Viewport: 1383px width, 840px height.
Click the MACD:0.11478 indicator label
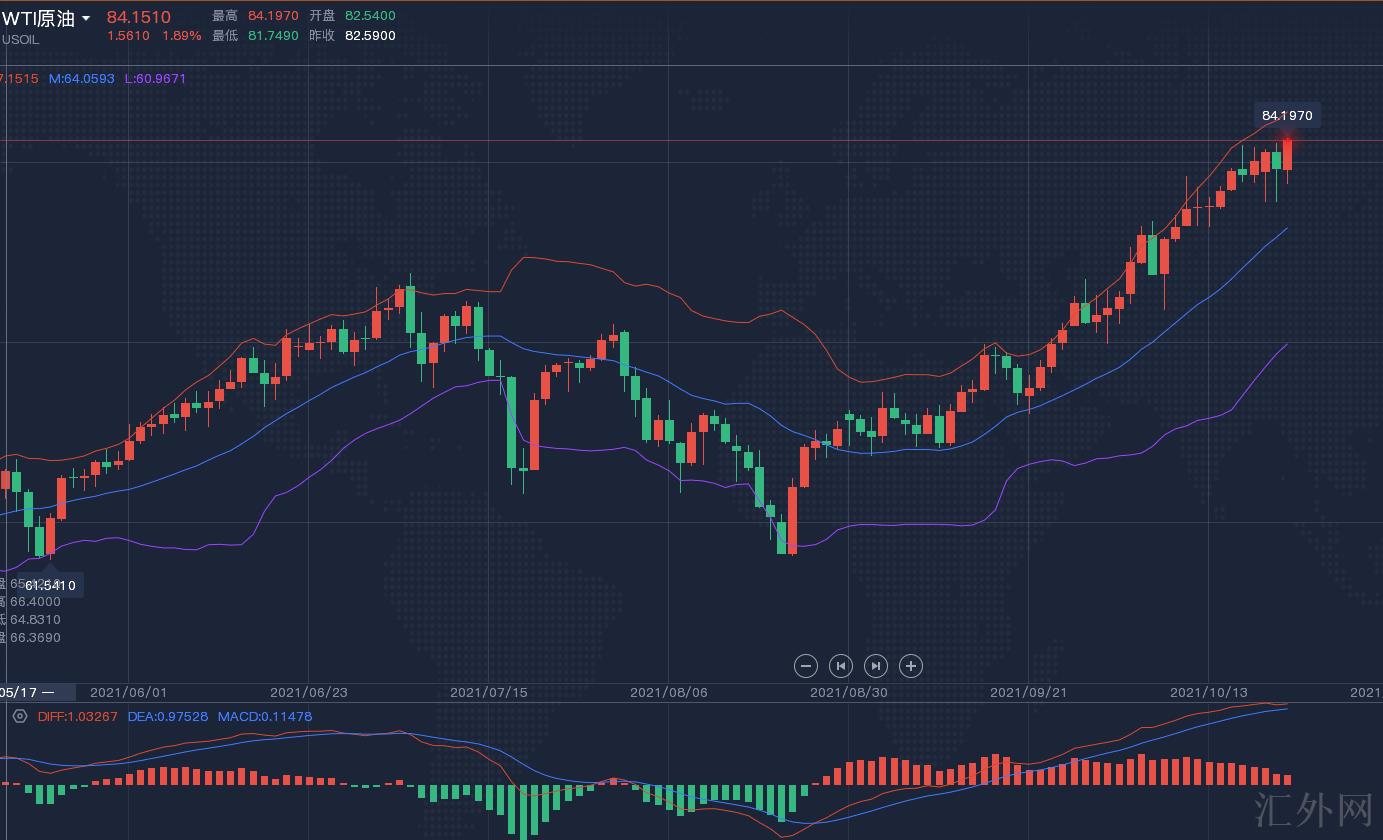(265, 716)
